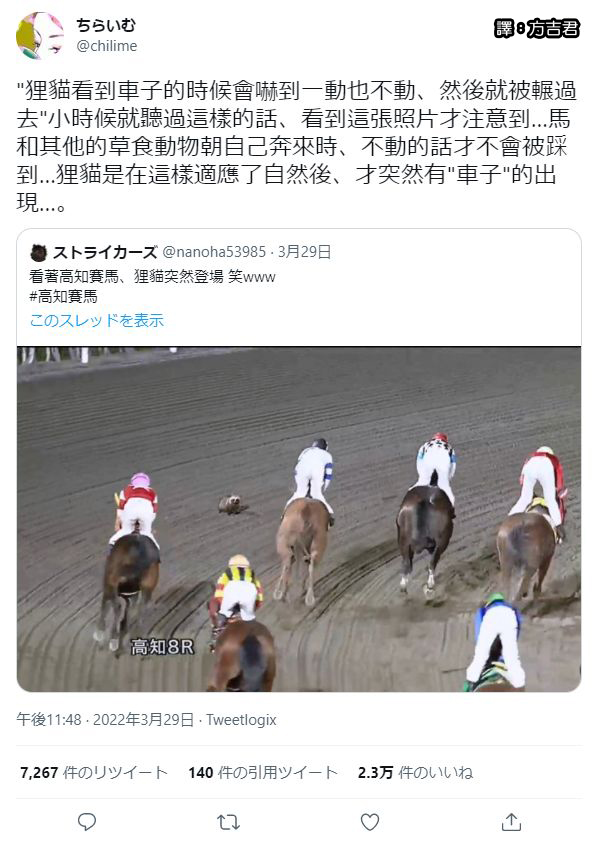View the 2.3万 件のいいね list
598x846 pixels.
pyautogui.click(x=415, y=773)
